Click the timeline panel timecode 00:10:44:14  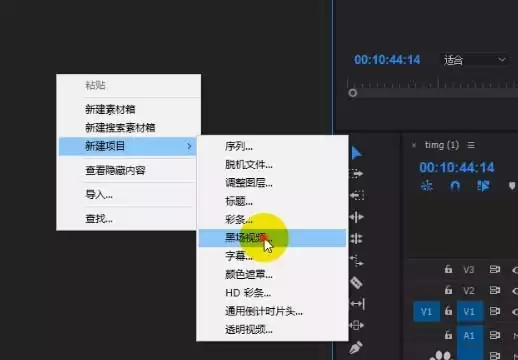457,167
